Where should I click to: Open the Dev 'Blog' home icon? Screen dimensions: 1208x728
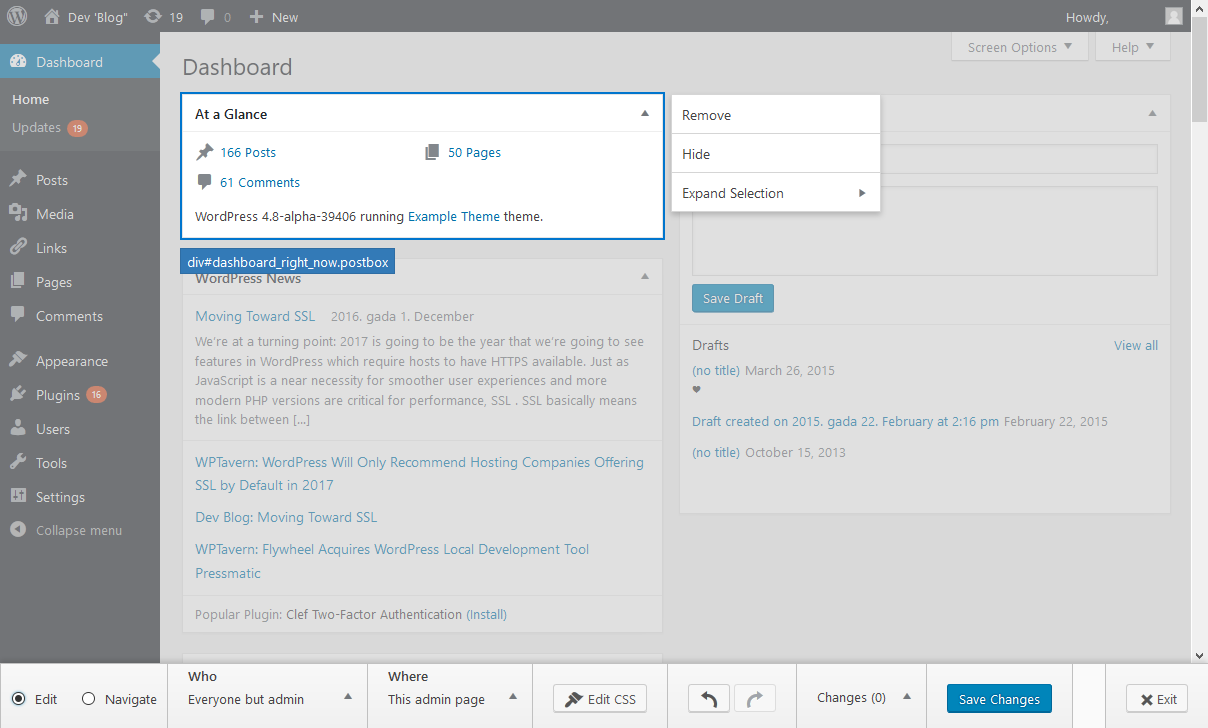pos(51,16)
